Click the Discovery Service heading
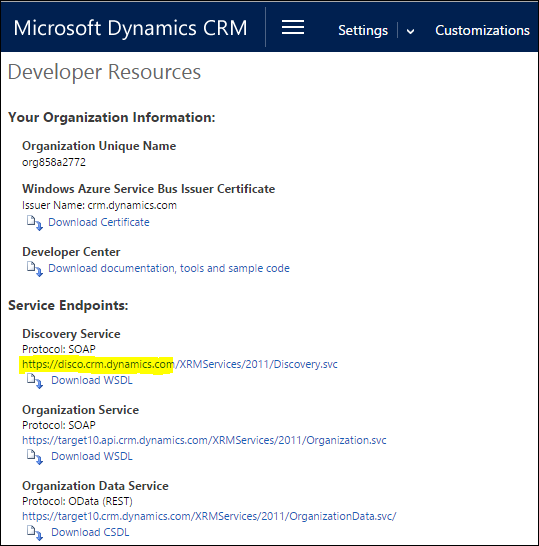This screenshot has width=539, height=546. click(71, 334)
